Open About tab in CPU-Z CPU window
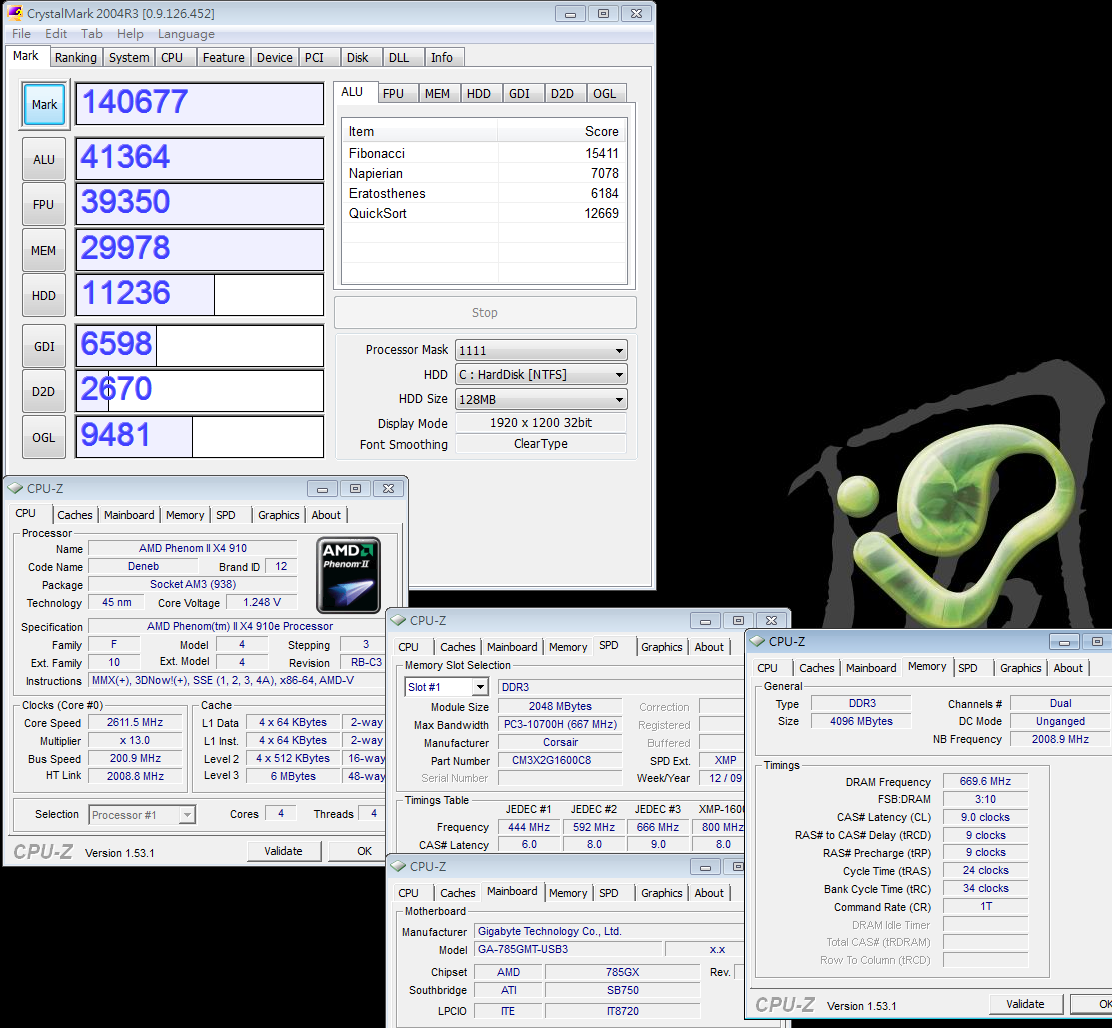The width and height of the screenshot is (1112, 1028). (326, 515)
